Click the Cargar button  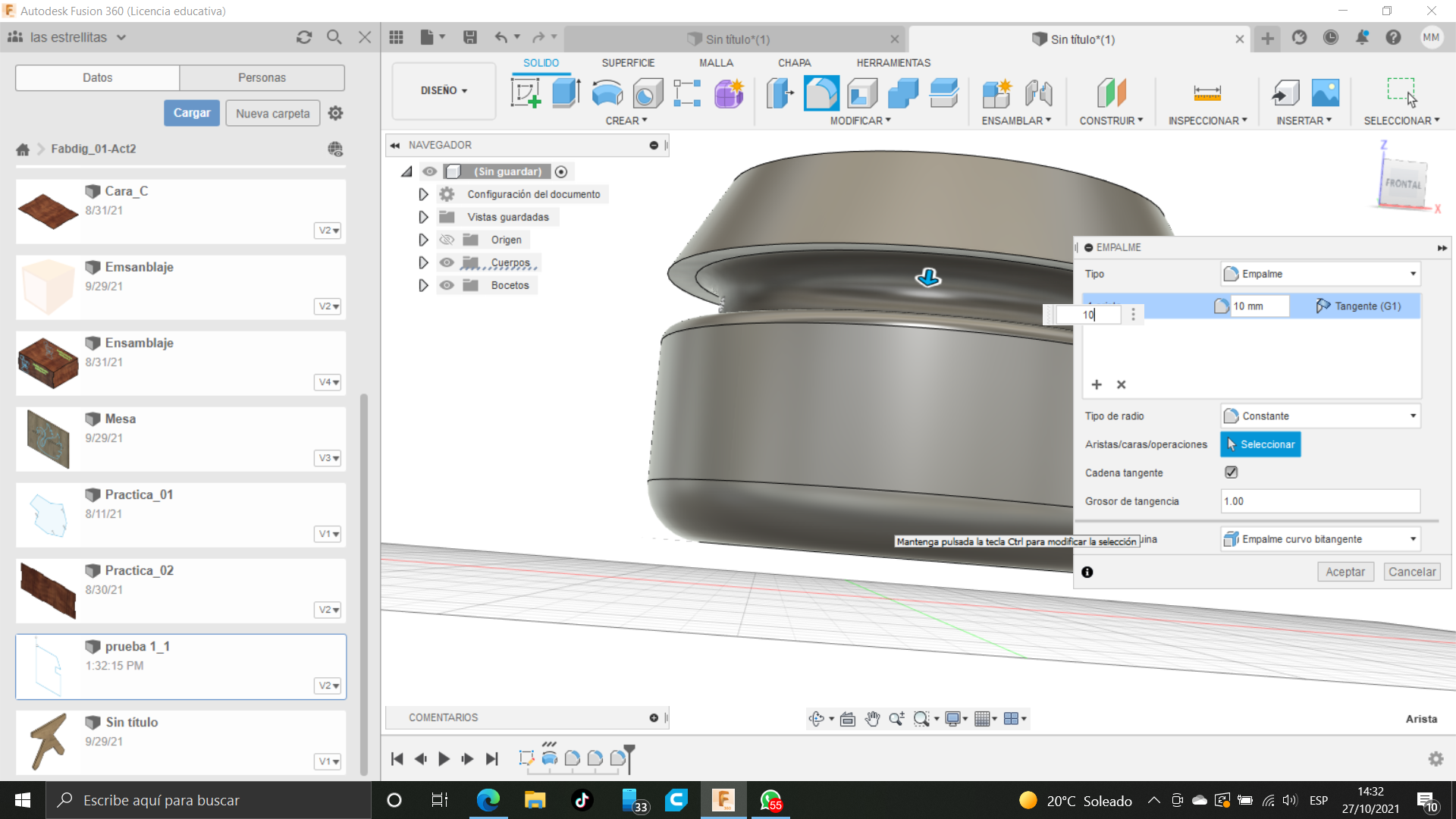[192, 113]
